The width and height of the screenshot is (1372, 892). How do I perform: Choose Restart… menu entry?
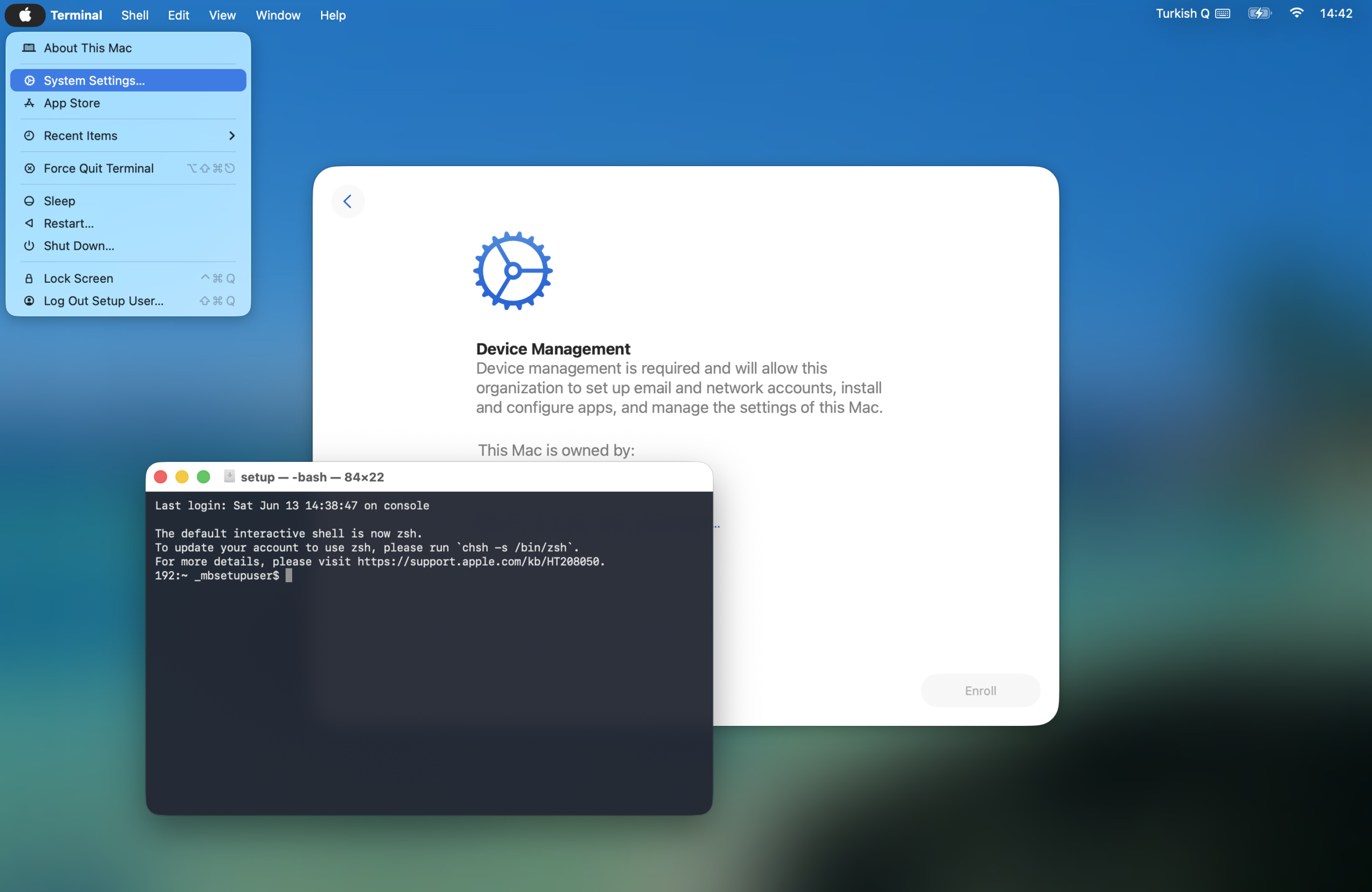tap(128, 223)
